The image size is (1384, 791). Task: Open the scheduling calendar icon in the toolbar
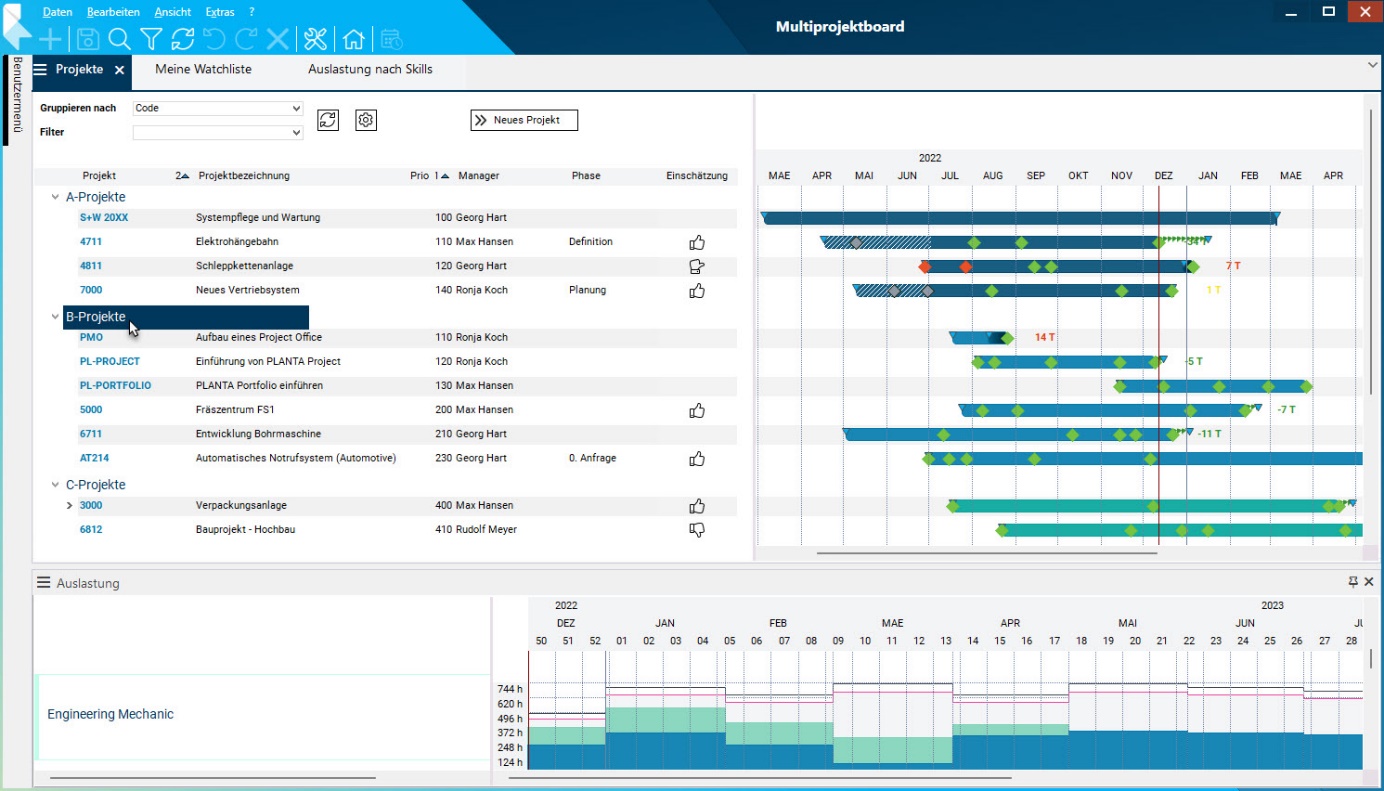click(x=390, y=40)
